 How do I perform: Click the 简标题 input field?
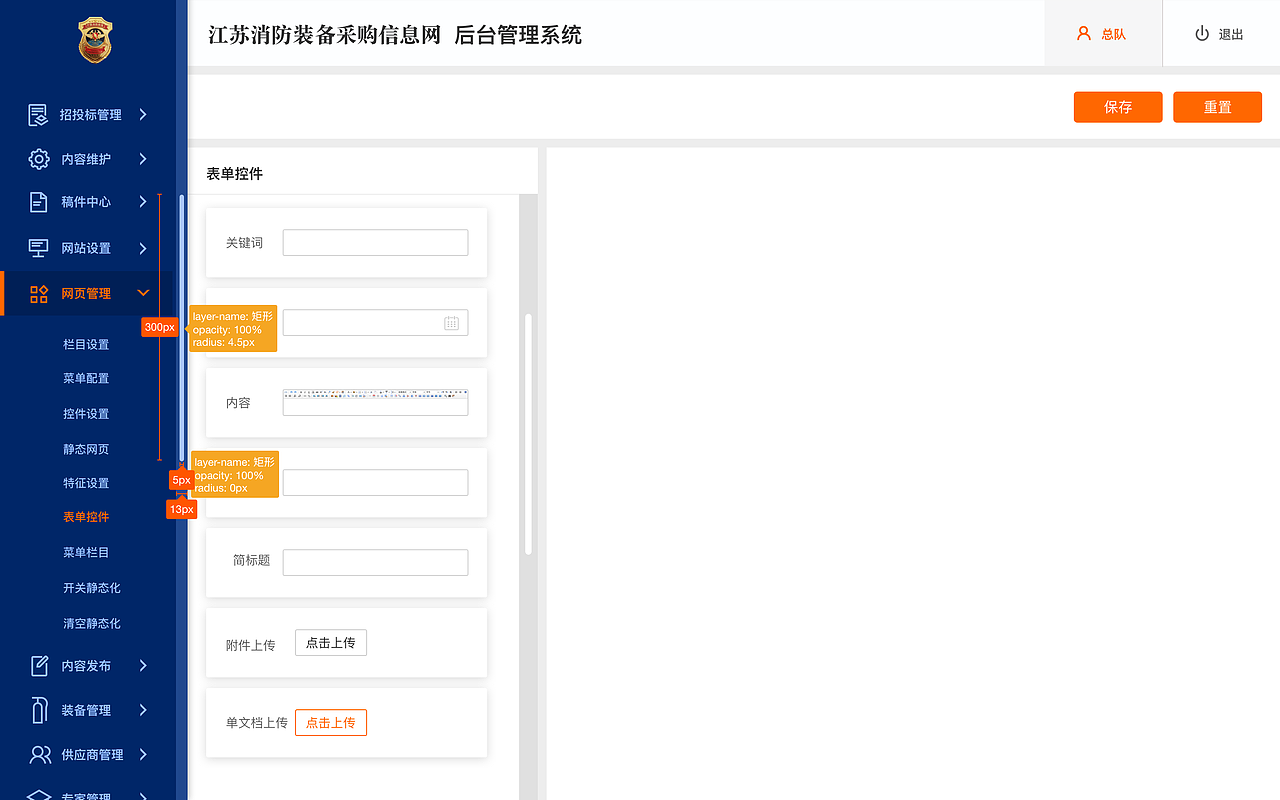tap(375, 562)
